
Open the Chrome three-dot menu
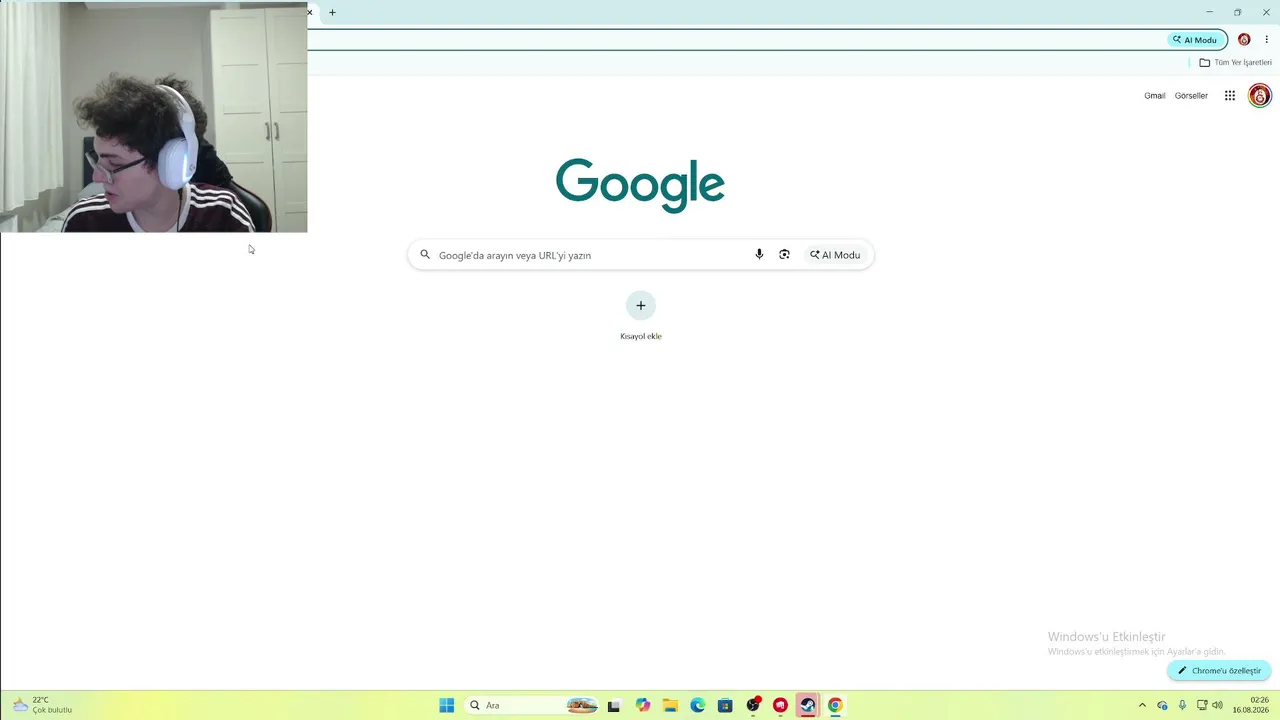point(1266,40)
